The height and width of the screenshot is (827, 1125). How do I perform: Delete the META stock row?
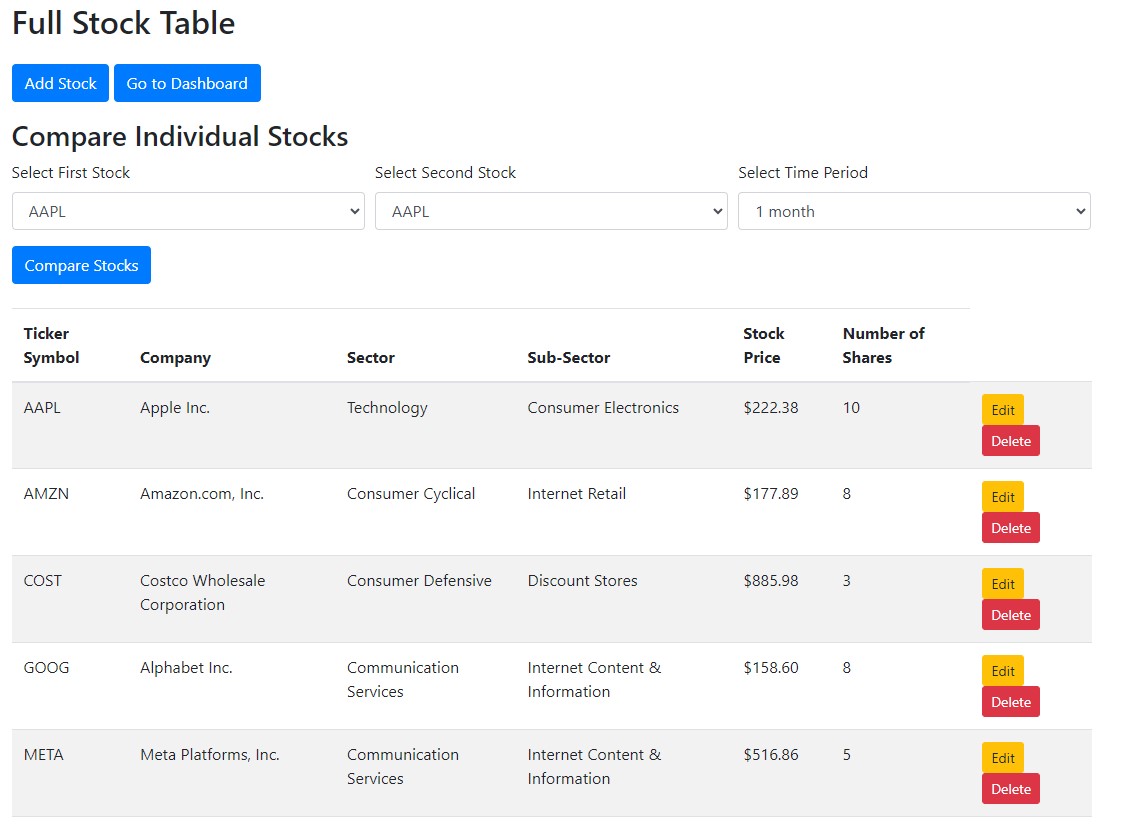1010,789
